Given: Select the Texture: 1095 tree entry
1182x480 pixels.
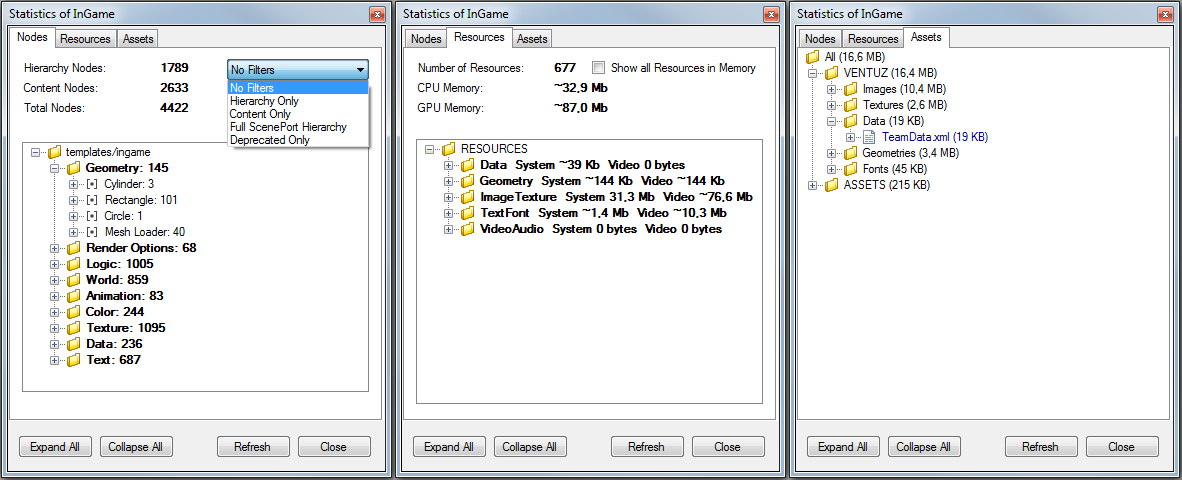Looking at the screenshot, I should coord(125,328).
